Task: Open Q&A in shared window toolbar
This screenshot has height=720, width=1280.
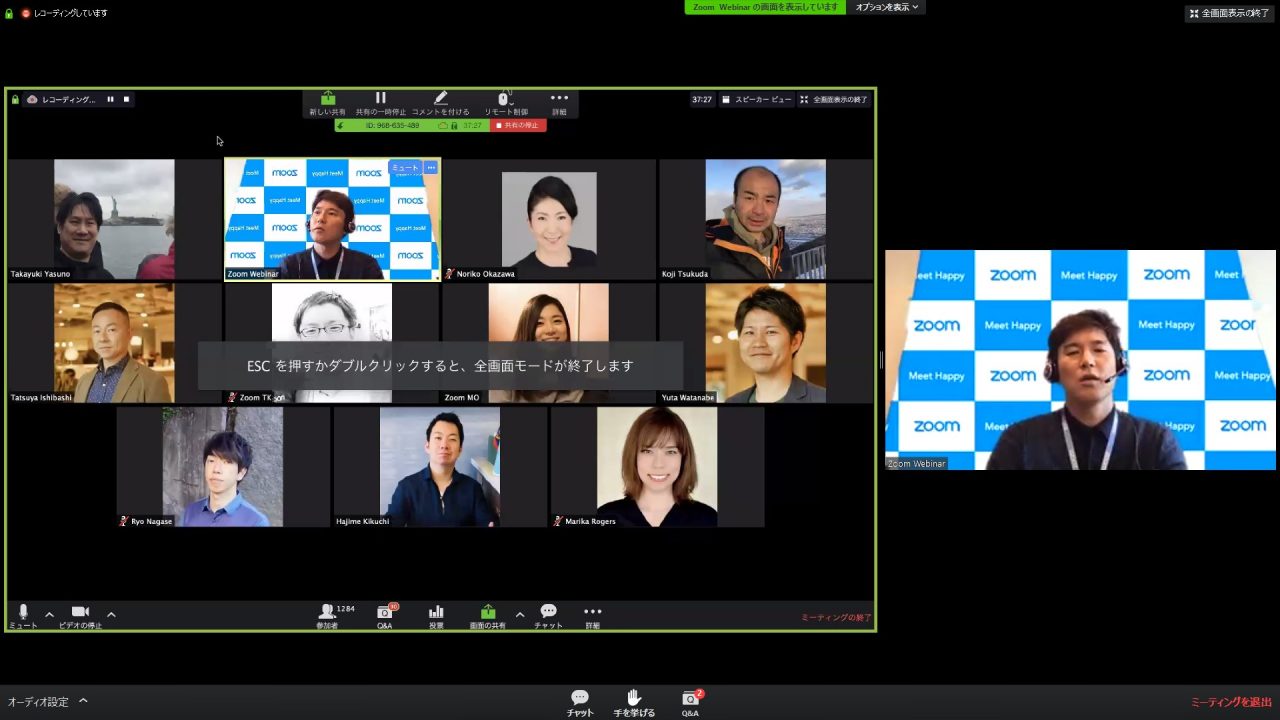Action: pos(385,616)
